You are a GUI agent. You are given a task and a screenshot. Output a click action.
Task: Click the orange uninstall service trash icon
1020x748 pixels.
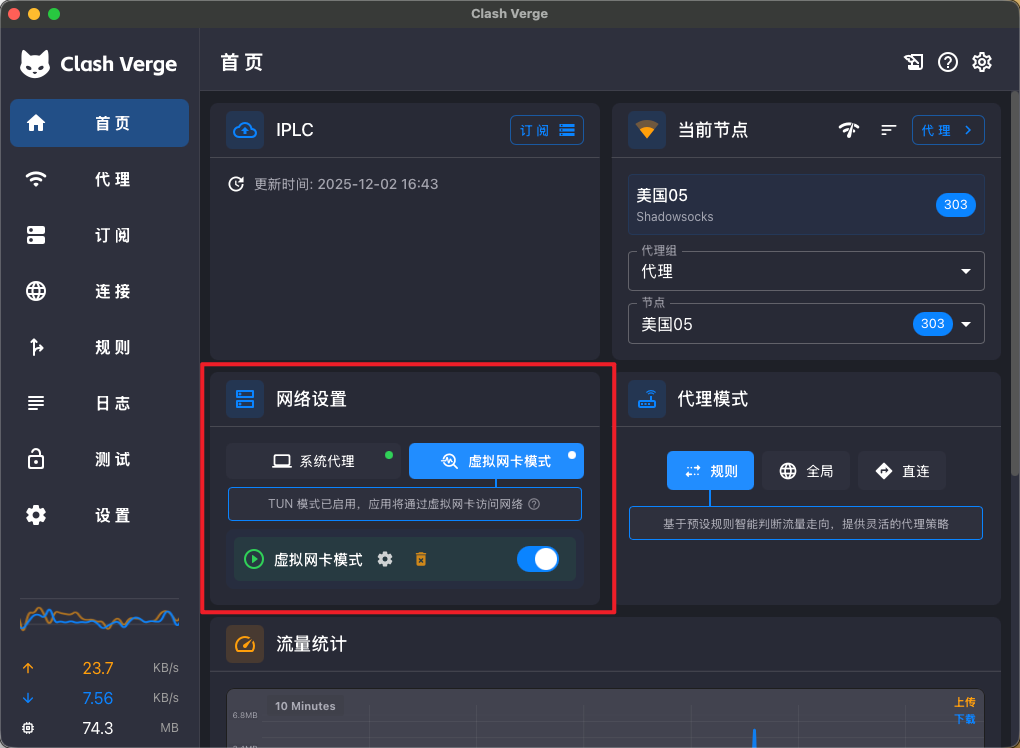pyautogui.click(x=421, y=559)
